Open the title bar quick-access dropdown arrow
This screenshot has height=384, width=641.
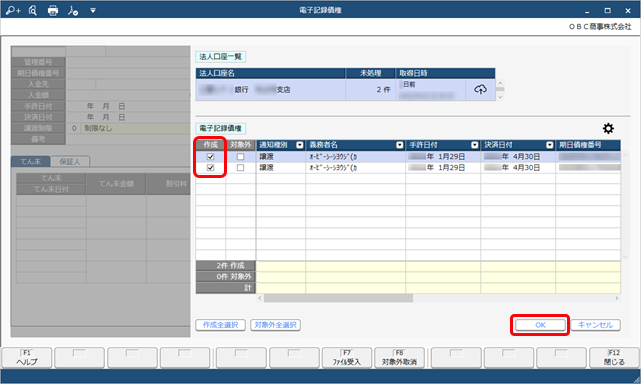93,10
